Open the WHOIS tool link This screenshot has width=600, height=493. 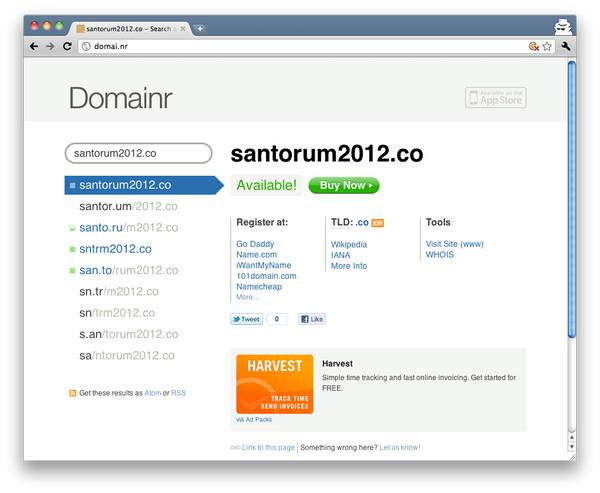click(440, 255)
